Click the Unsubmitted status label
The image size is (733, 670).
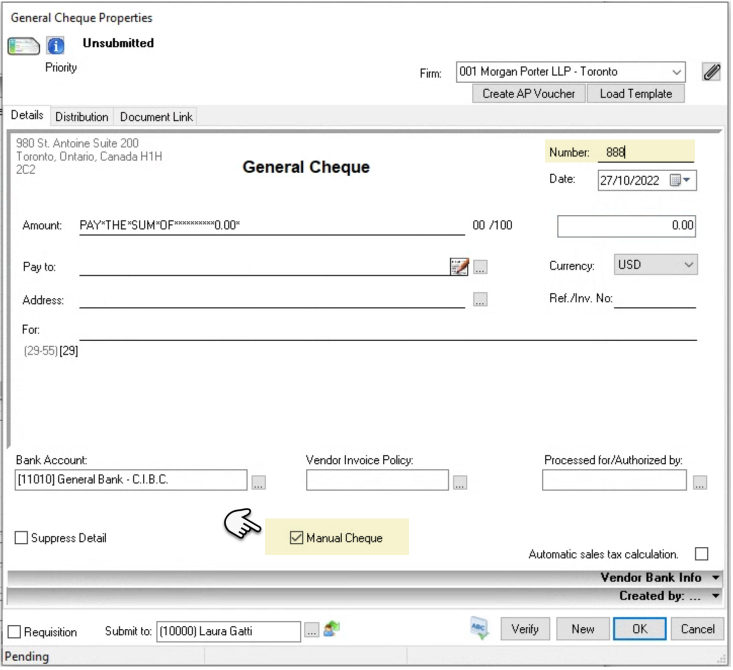(x=118, y=43)
